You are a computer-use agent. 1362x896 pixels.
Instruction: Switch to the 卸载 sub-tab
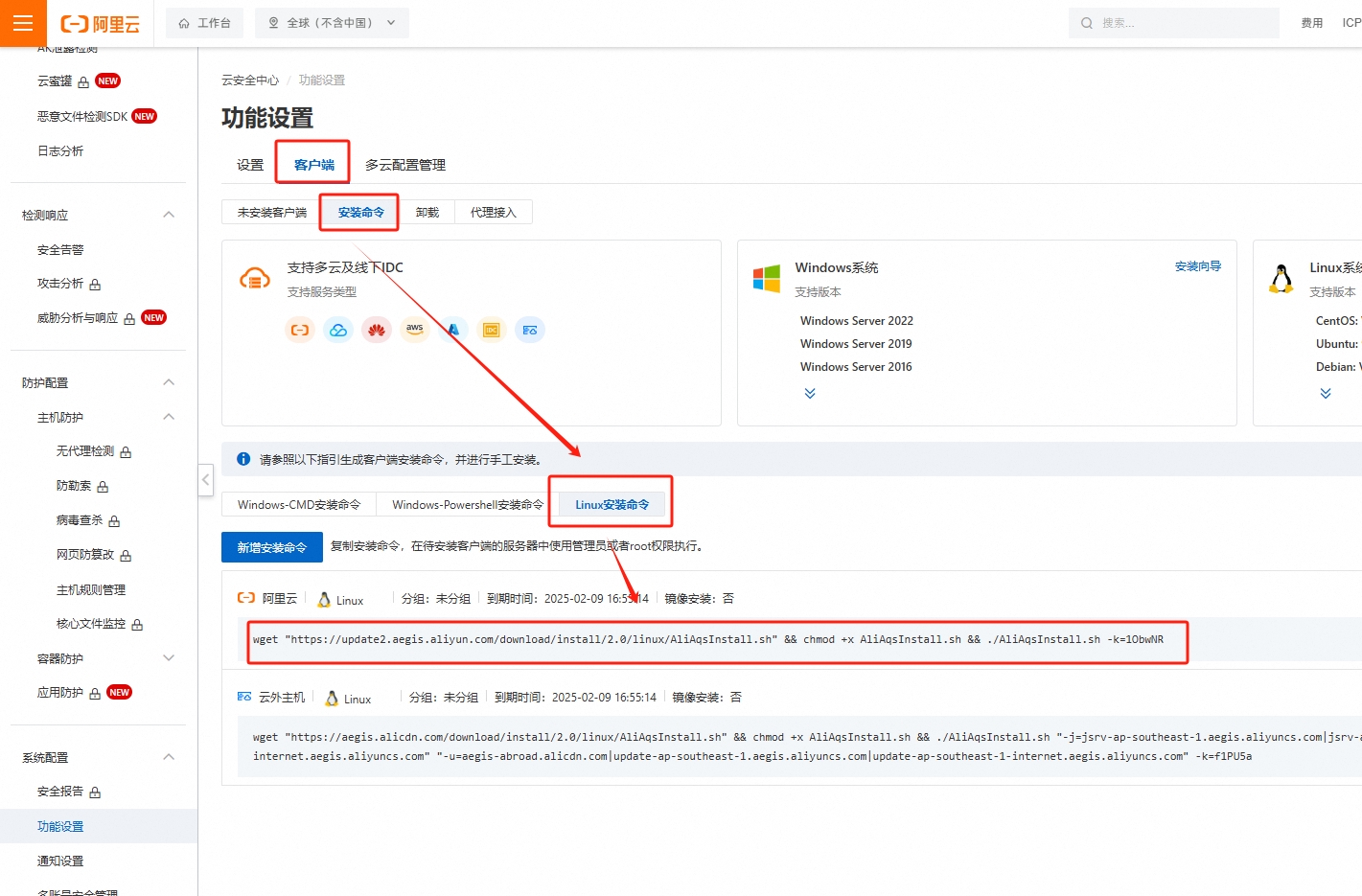point(427,213)
